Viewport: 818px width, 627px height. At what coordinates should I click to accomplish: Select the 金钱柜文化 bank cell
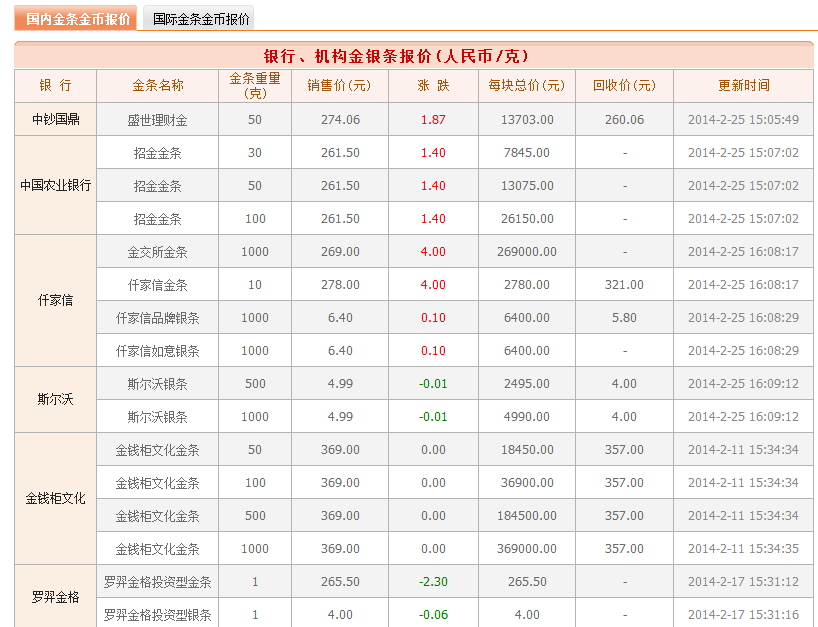point(55,499)
